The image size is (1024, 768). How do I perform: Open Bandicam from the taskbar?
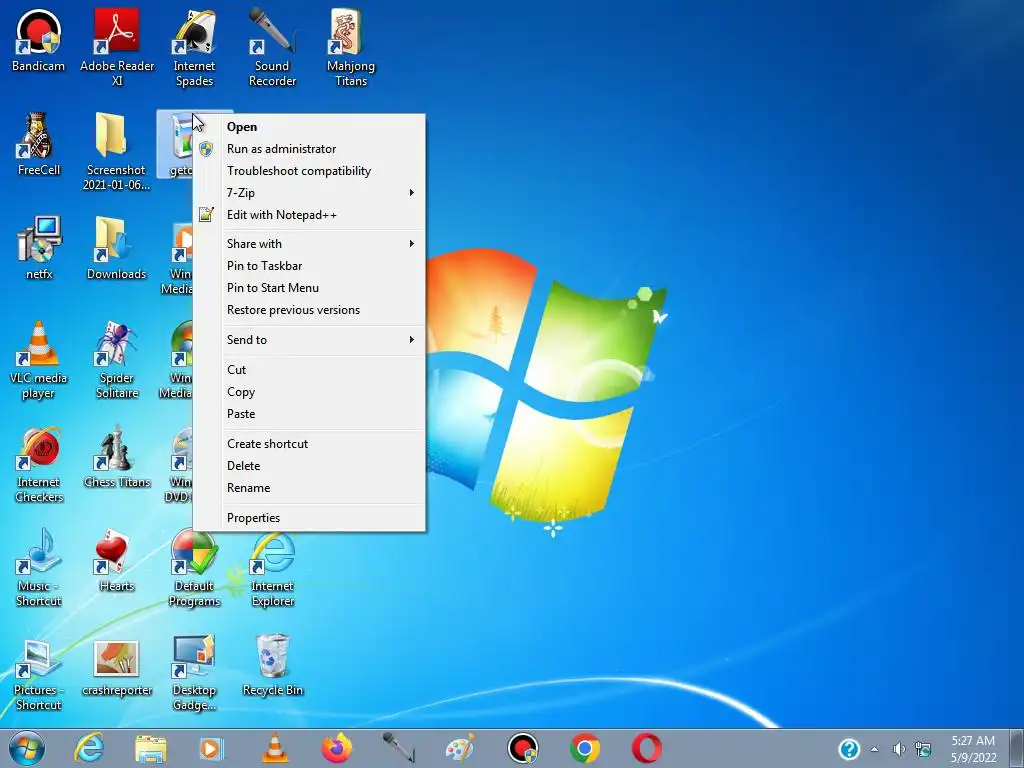[523, 748]
